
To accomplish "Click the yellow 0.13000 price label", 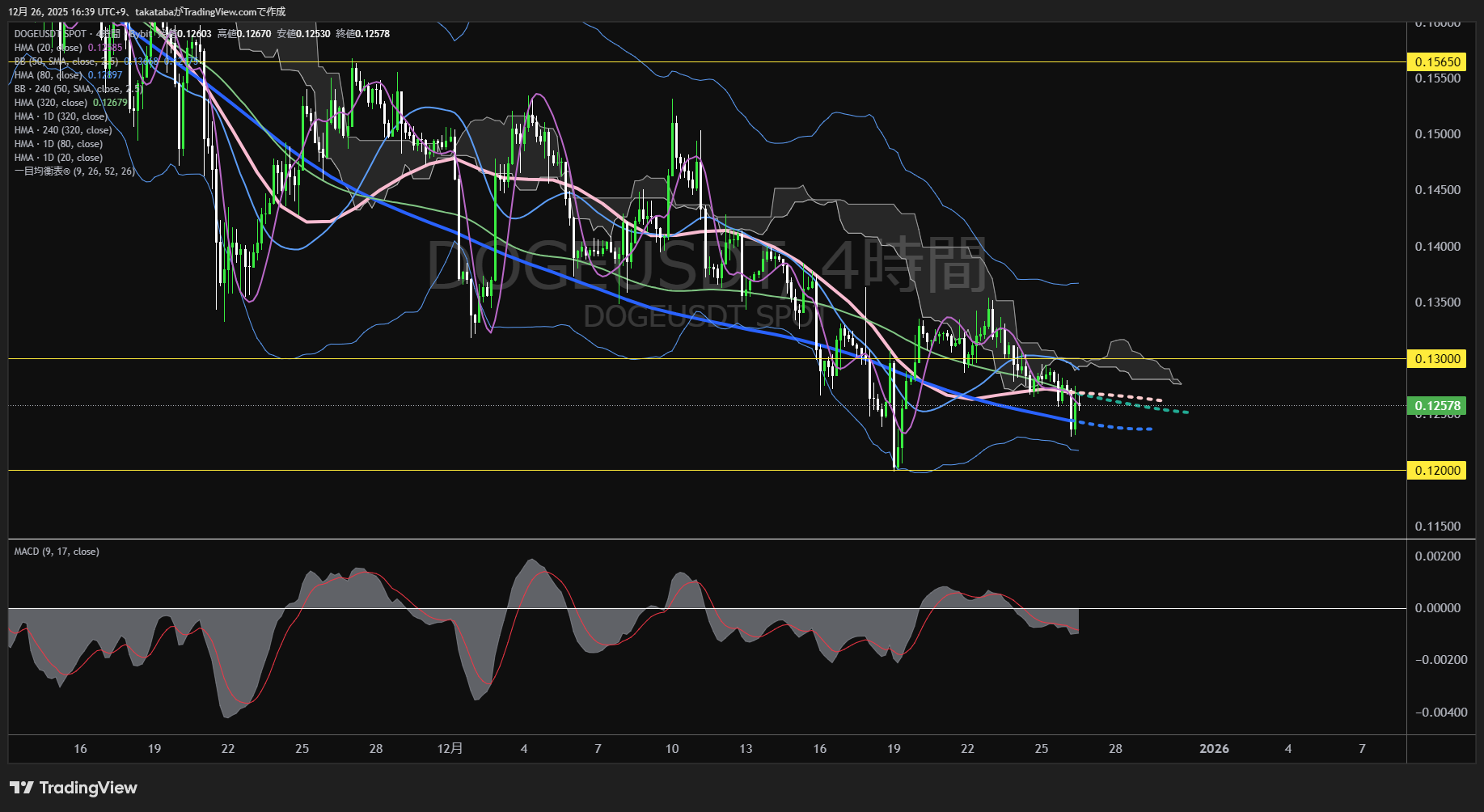I will click(1437, 358).
